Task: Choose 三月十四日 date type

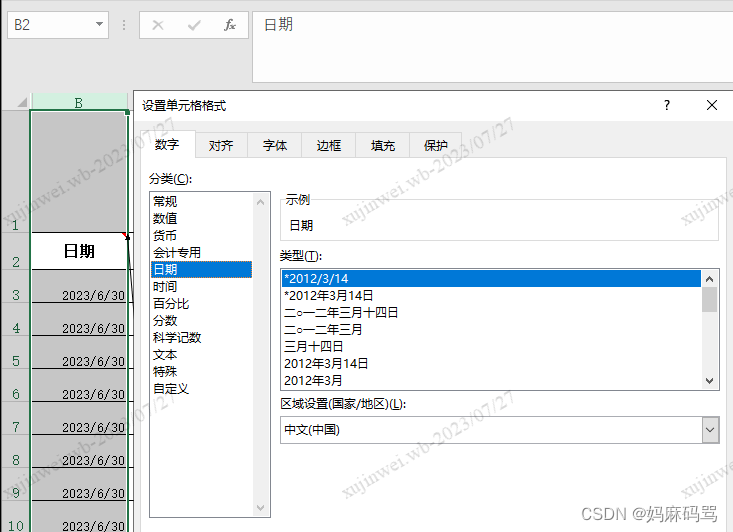Action: [491, 346]
